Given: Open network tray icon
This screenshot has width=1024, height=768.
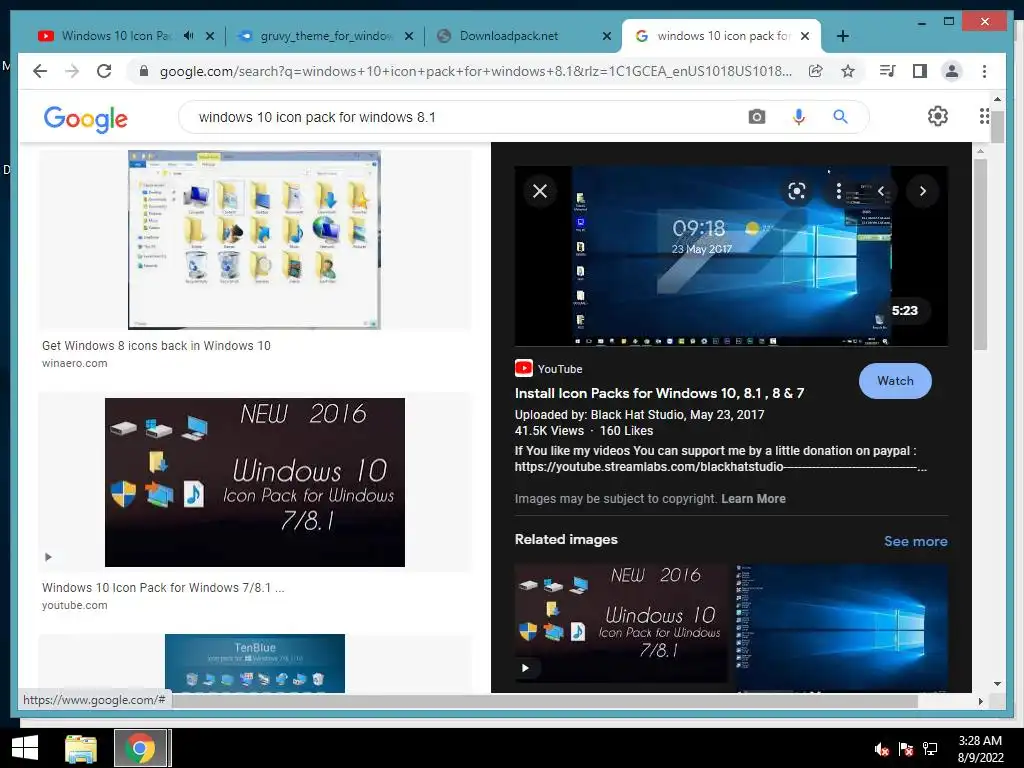Looking at the screenshot, I should [930, 749].
